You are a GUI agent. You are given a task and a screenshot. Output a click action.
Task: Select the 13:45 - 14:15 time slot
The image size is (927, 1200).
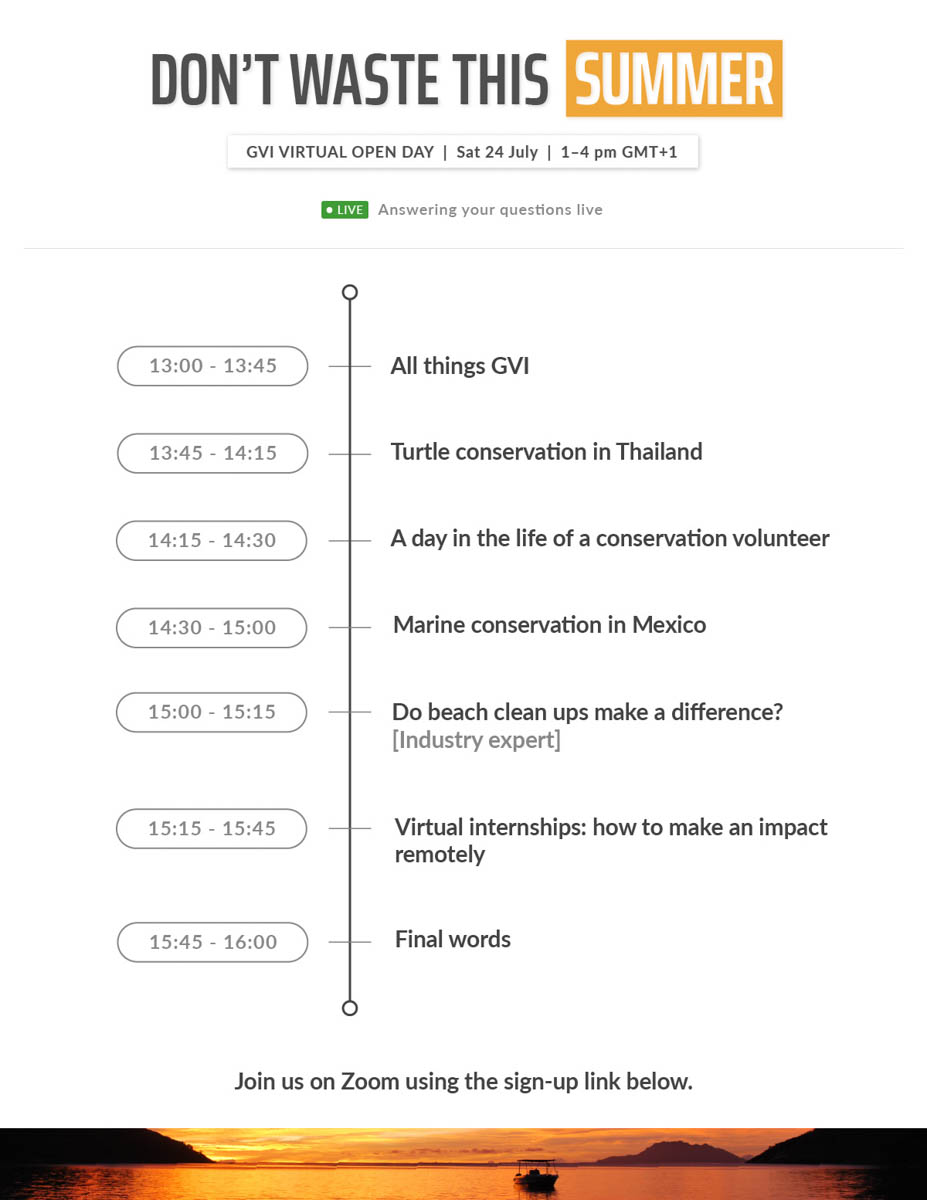pos(213,453)
